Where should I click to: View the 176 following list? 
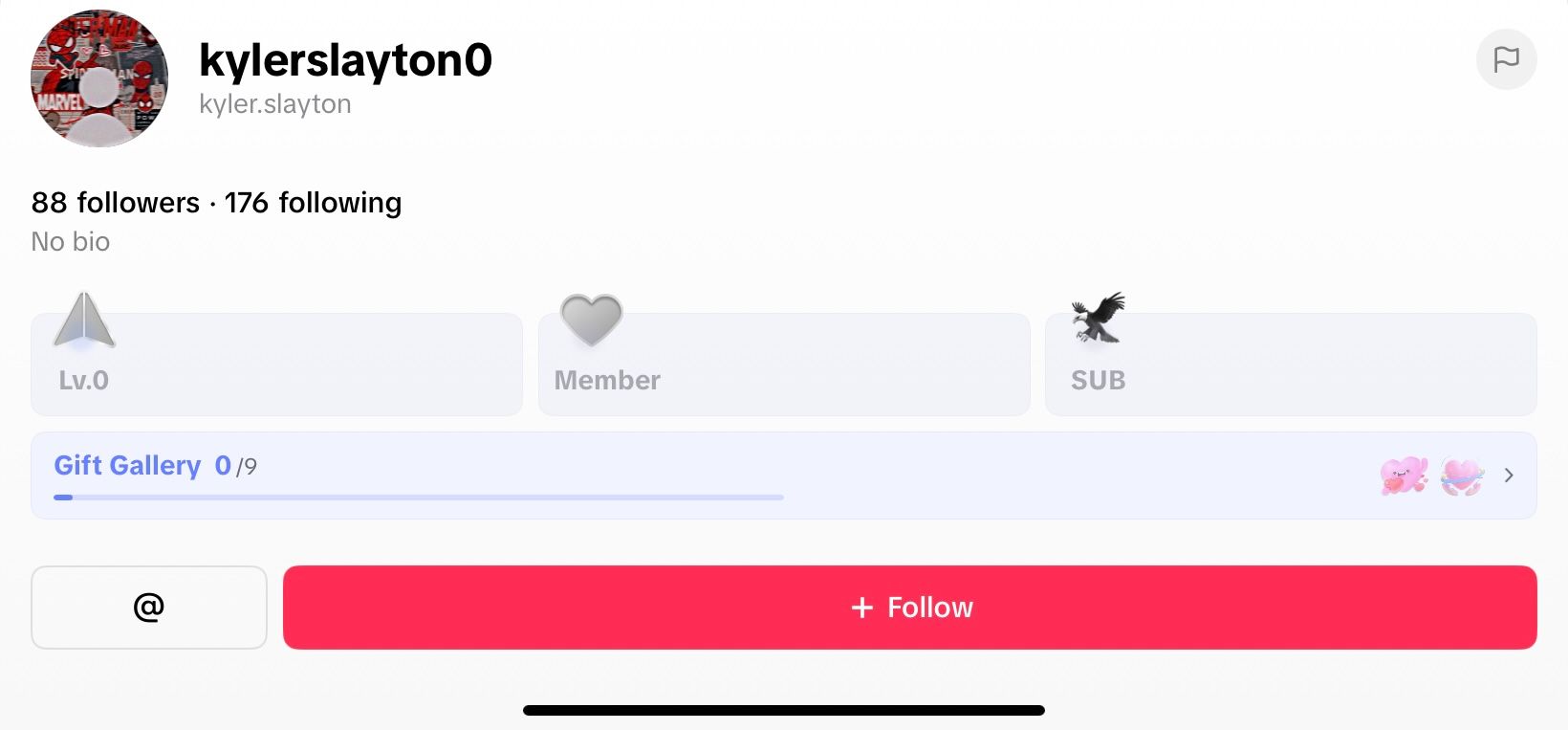click(313, 203)
